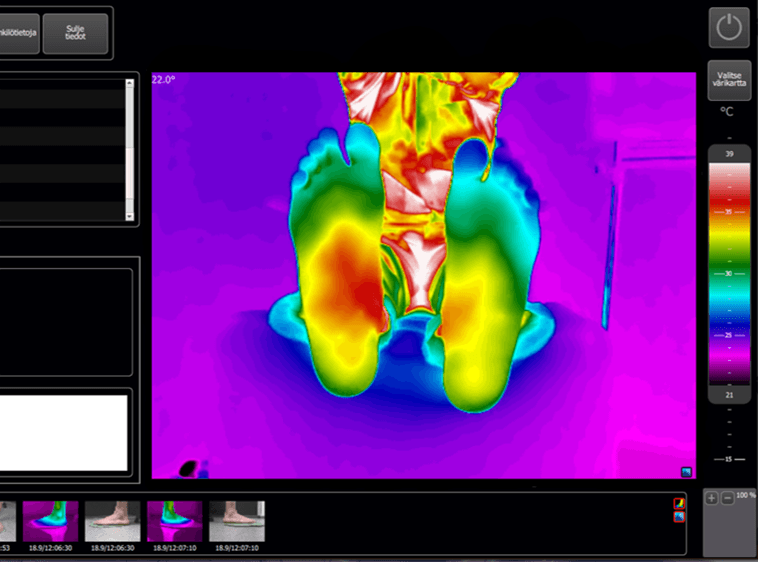Click the 39 upper limit on scale
The width and height of the screenshot is (758, 562).
pos(729,154)
